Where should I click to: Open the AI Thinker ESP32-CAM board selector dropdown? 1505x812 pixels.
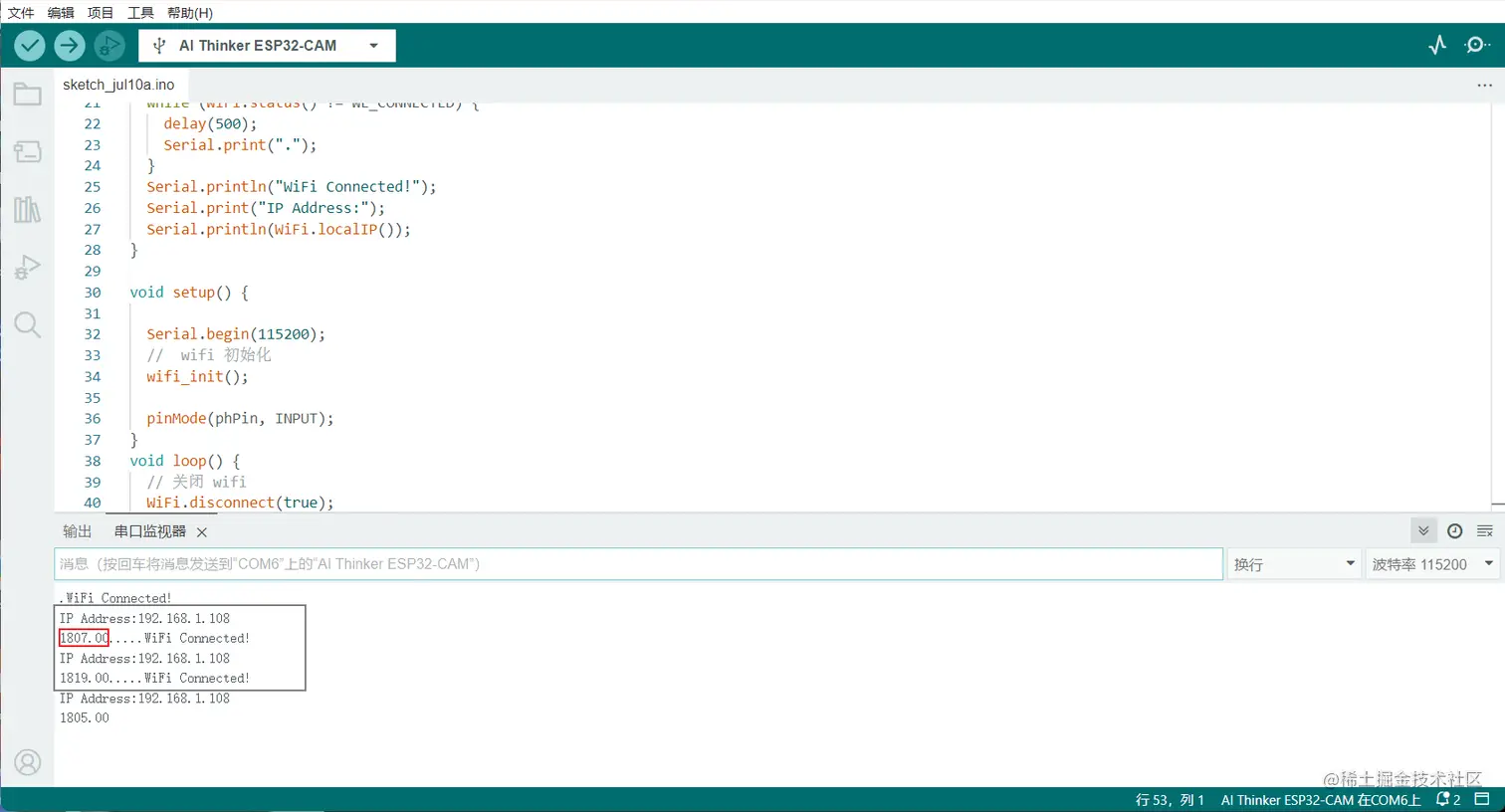(x=267, y=46)
